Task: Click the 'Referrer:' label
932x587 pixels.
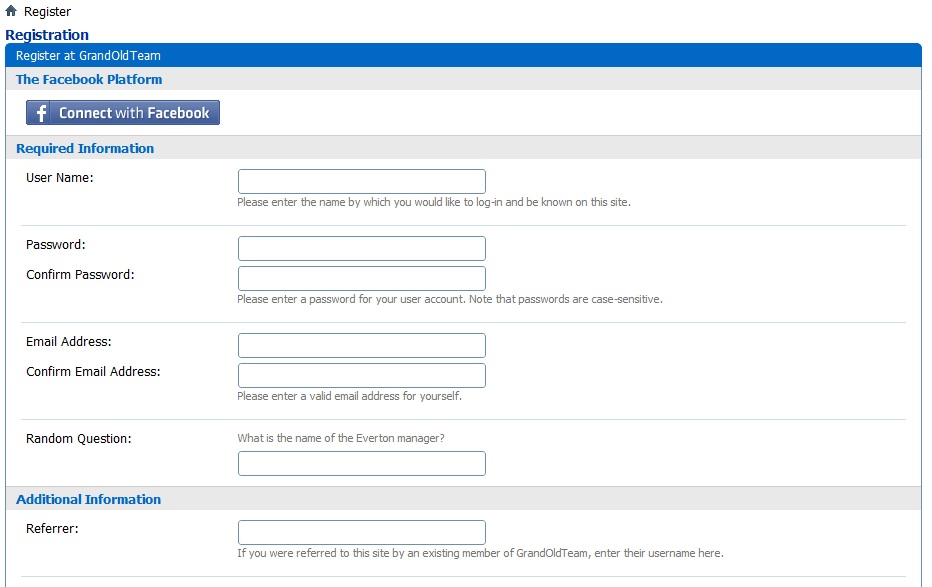Action: [52, 529]
